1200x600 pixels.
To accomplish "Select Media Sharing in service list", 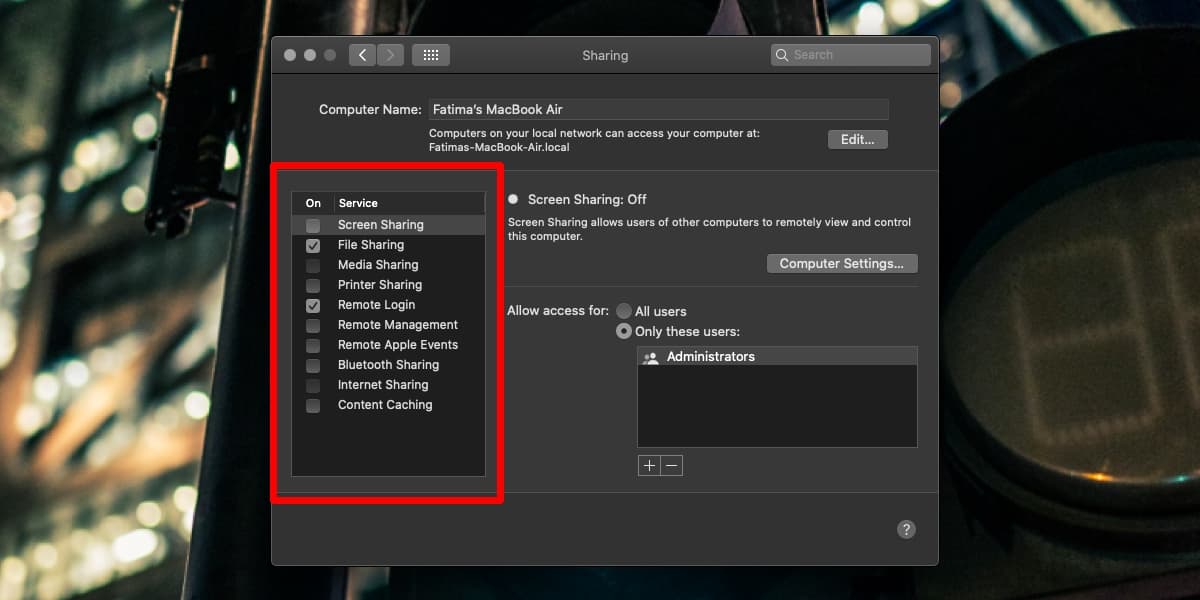I will [x=378, y=265].
